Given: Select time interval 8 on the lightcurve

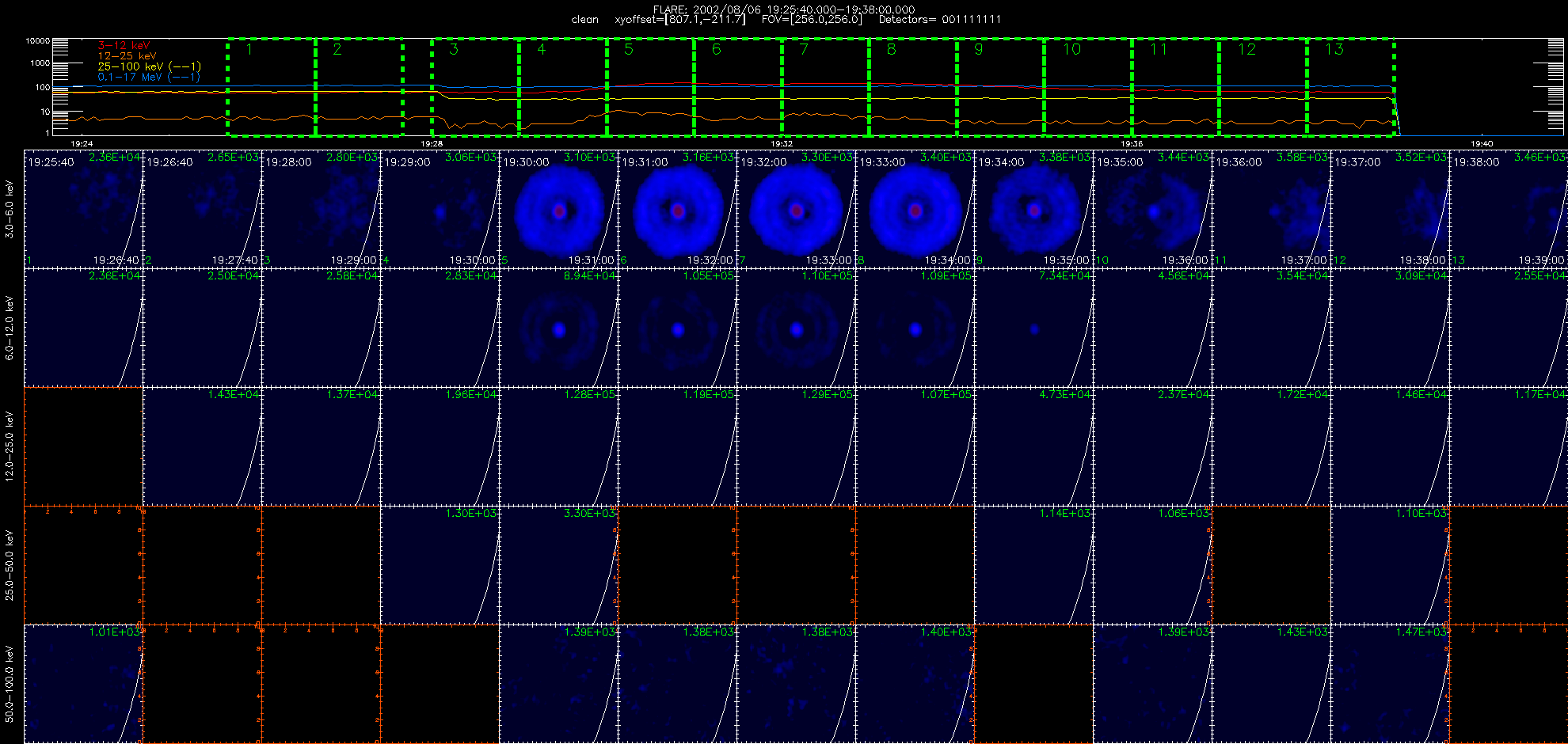Looking at the screenshot, I should (x=913, y=87).
